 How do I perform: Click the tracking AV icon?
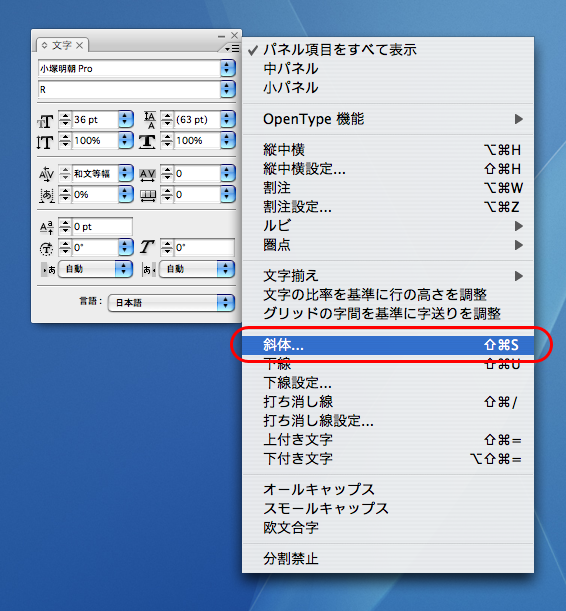coord(148,175)
